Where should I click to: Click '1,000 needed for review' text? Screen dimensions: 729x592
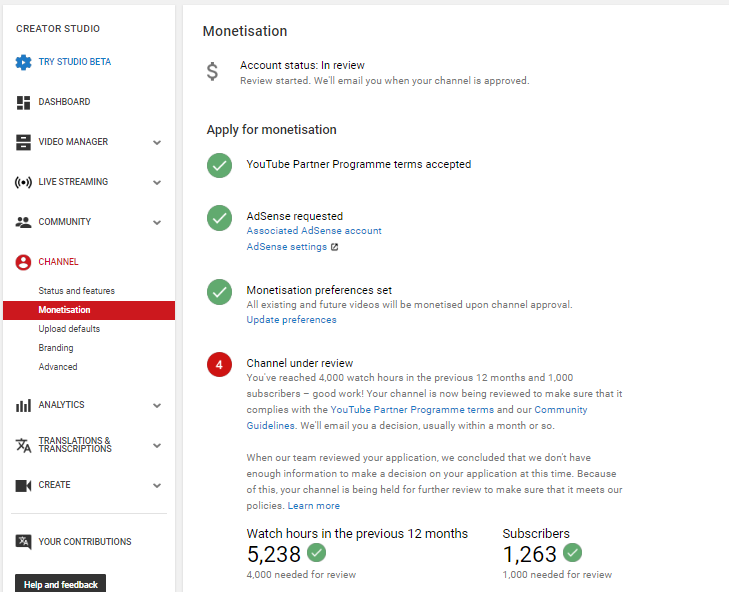557,575
